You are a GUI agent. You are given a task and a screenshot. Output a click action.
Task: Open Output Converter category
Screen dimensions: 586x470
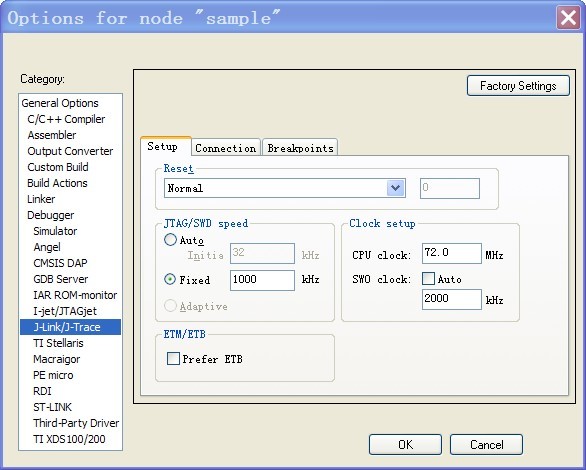click(70, 151)
